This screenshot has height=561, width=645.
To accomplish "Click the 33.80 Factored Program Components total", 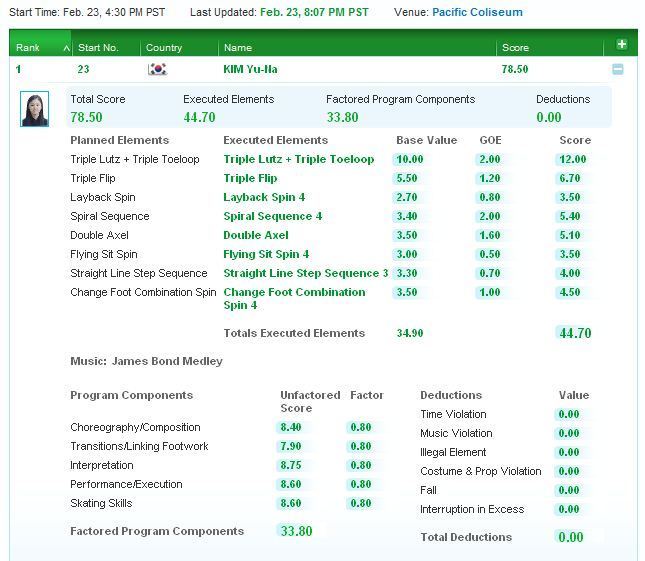I will pos(296,531).
